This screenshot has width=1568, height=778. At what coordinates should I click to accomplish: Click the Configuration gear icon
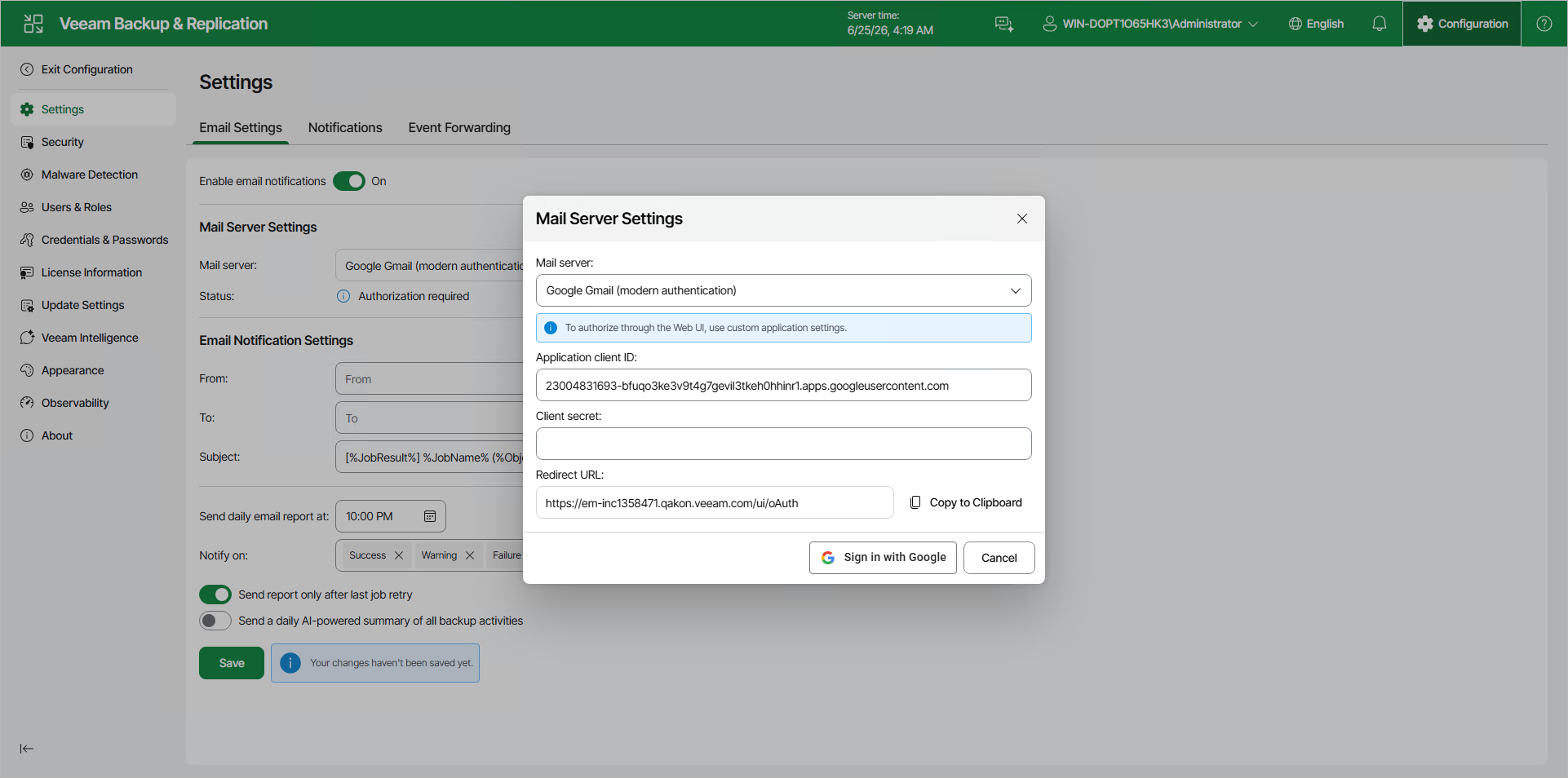coord(1425,24)
